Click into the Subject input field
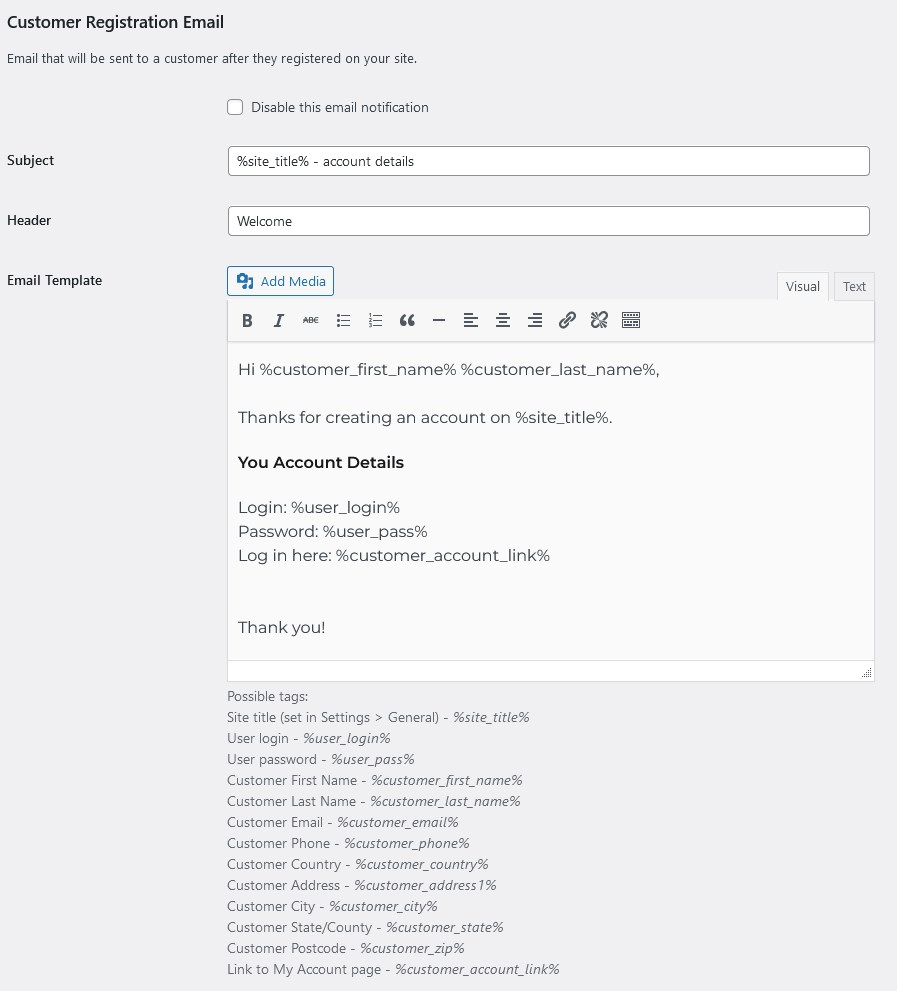The height and width of the screenshot is (991, 897). pyautogui.click(x=549, y=161)
